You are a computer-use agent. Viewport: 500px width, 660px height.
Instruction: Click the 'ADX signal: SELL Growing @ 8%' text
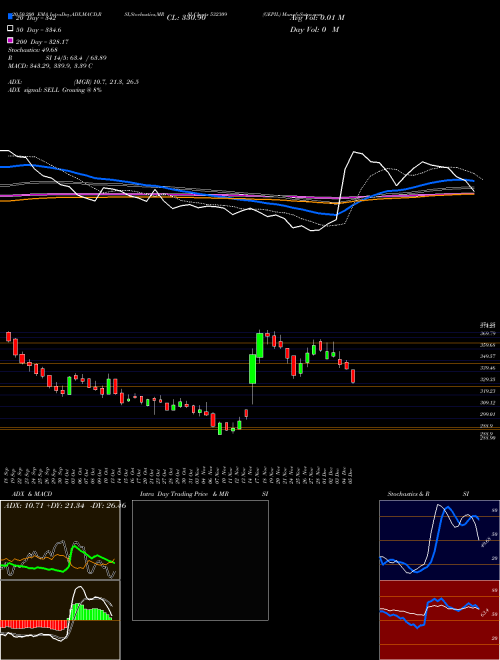pyautogui.click(x=55, y=90)
